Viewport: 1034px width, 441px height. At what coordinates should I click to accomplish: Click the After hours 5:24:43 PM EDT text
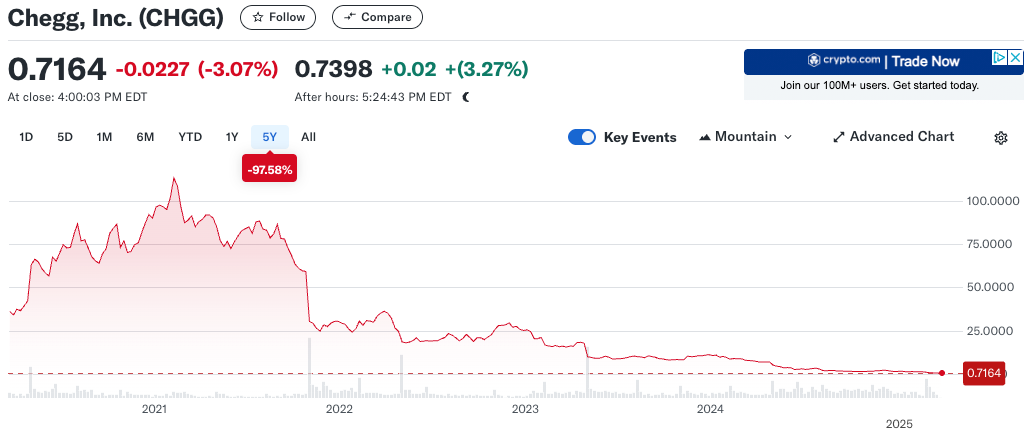point(373,97)
